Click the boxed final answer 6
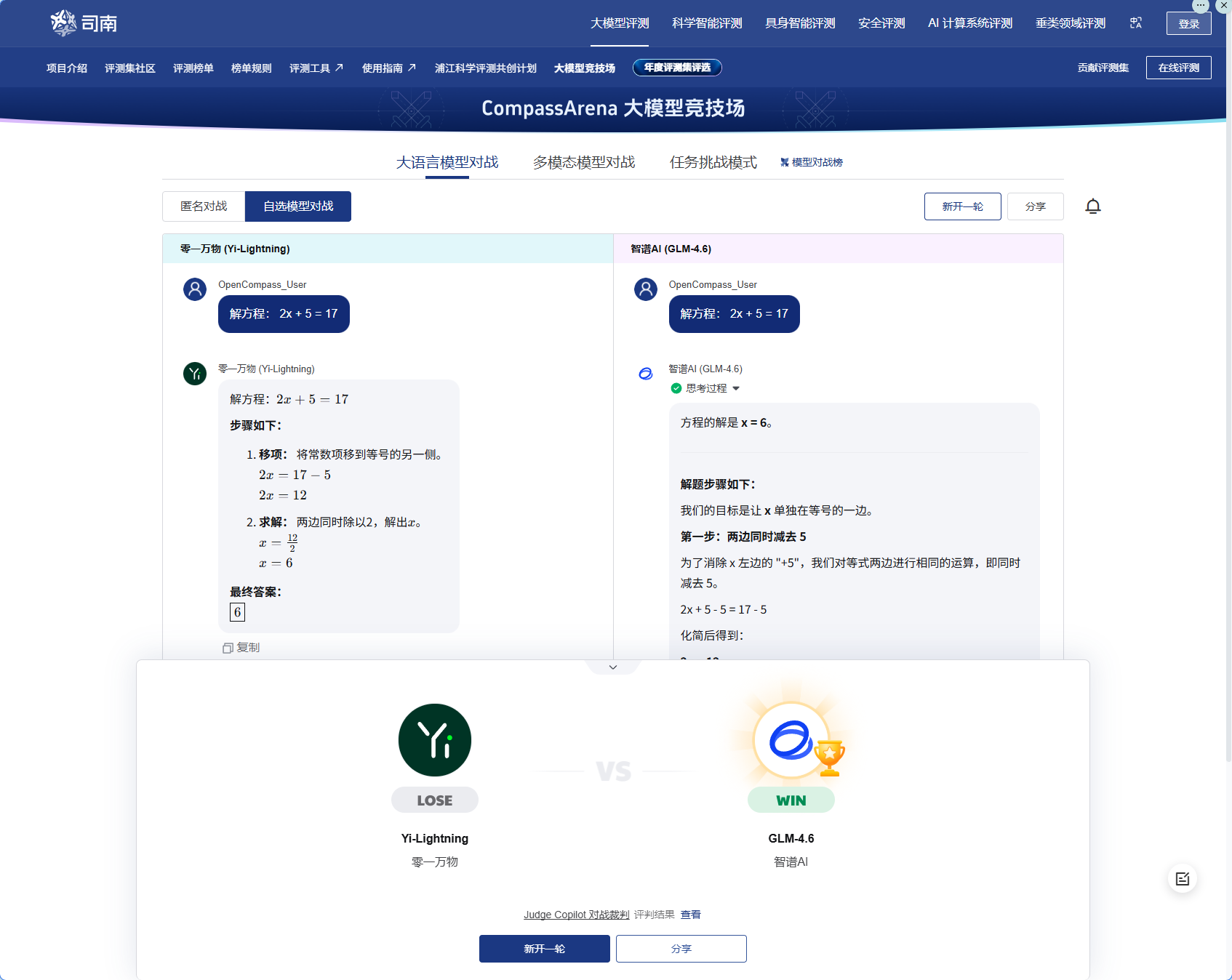 (238, 612)
